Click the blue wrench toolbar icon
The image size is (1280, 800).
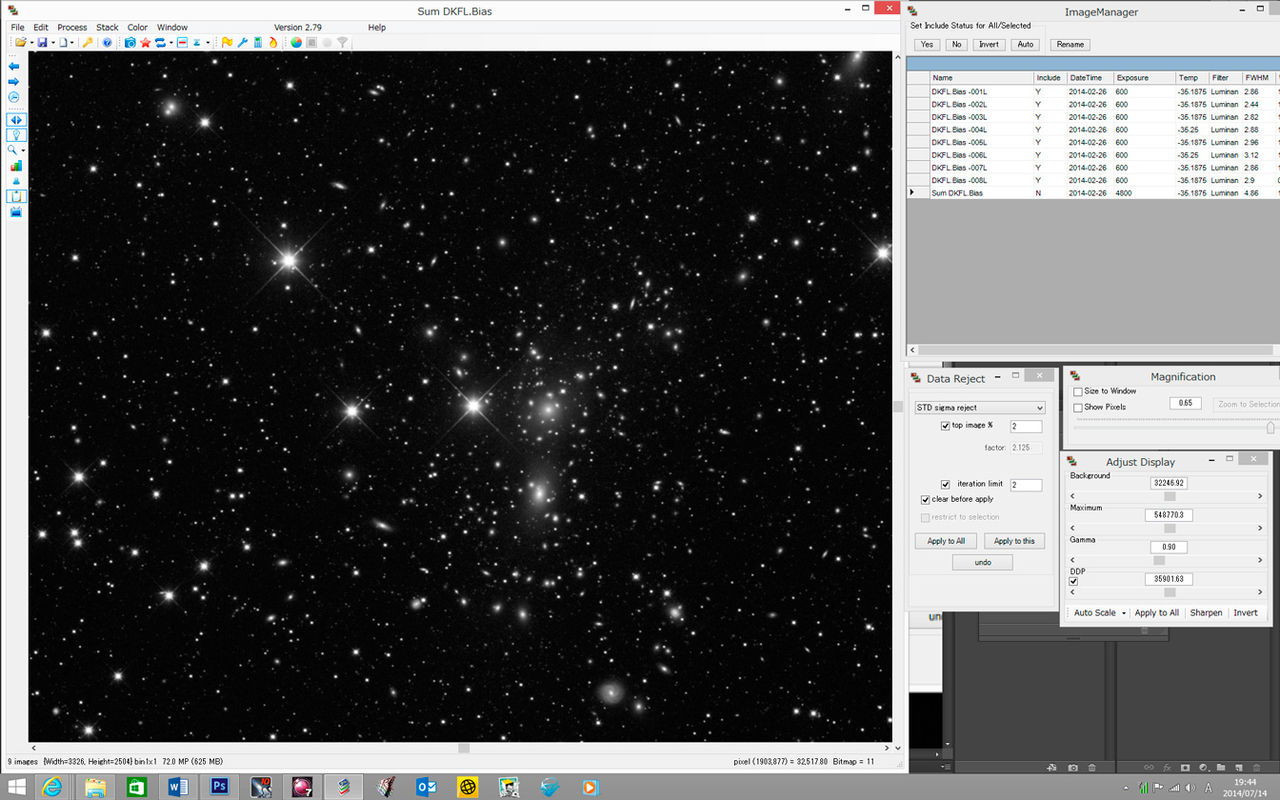point(242,42)
